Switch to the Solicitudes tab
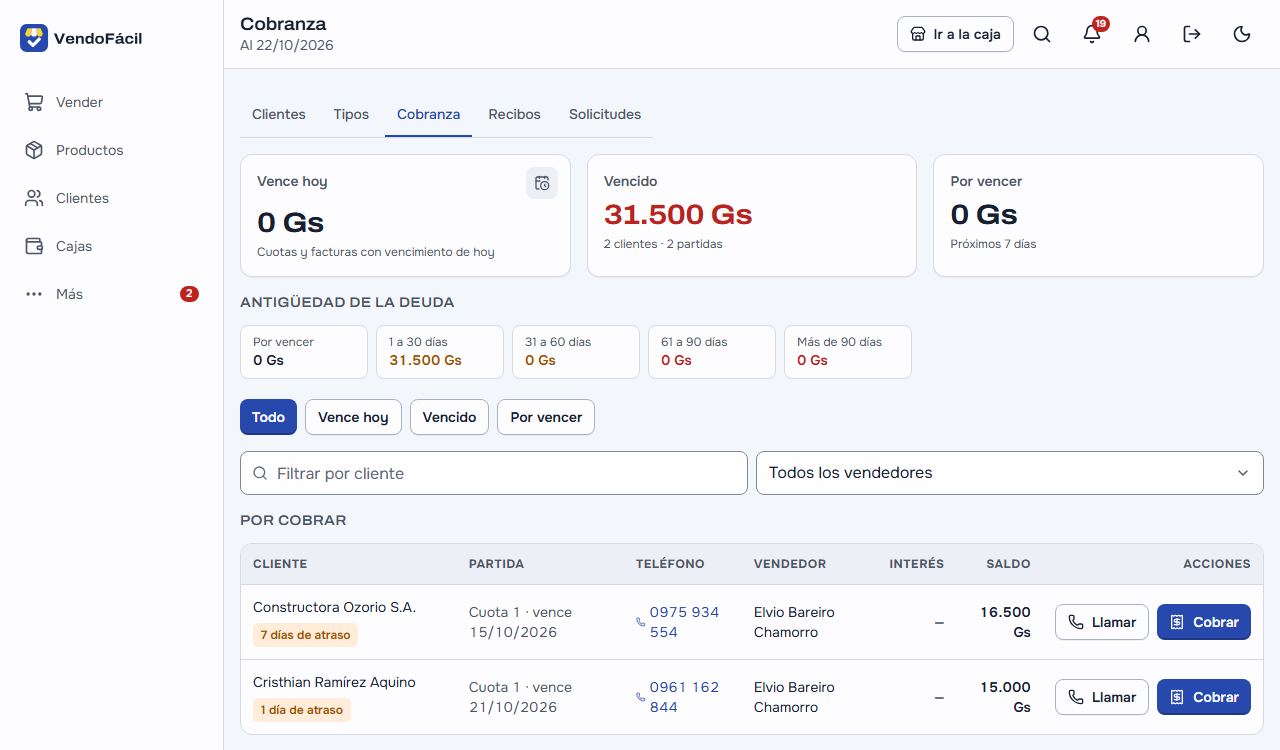Image resolution: width=1280 pixels, height=750 pixels. point(605,114)
